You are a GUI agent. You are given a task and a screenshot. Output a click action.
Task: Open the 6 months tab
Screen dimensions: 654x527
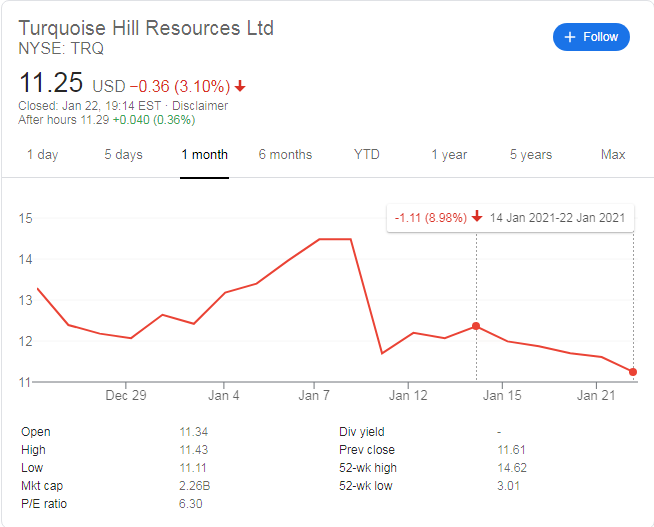click(x=285, y=155)
